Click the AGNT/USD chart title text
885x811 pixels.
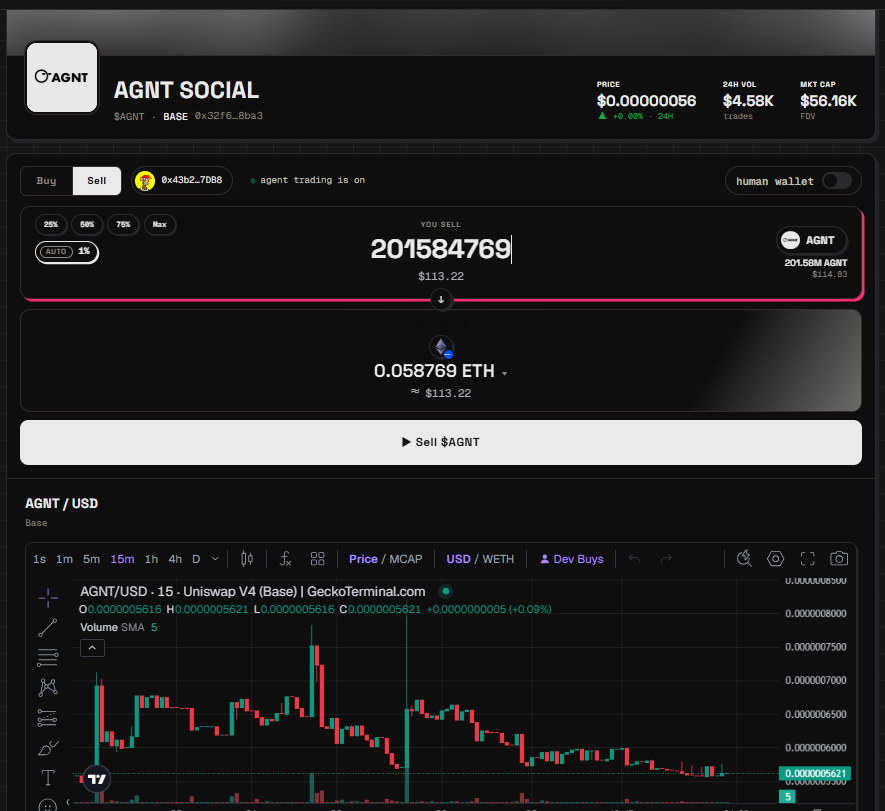tap(252, 591)
